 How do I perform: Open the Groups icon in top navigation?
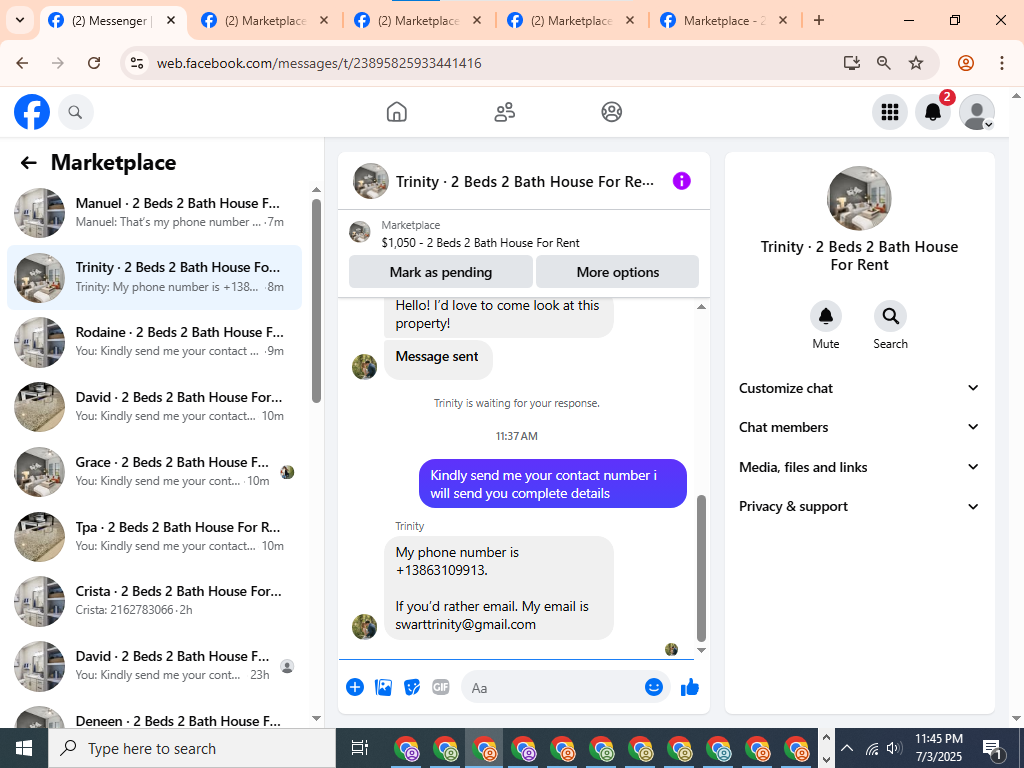611,112
